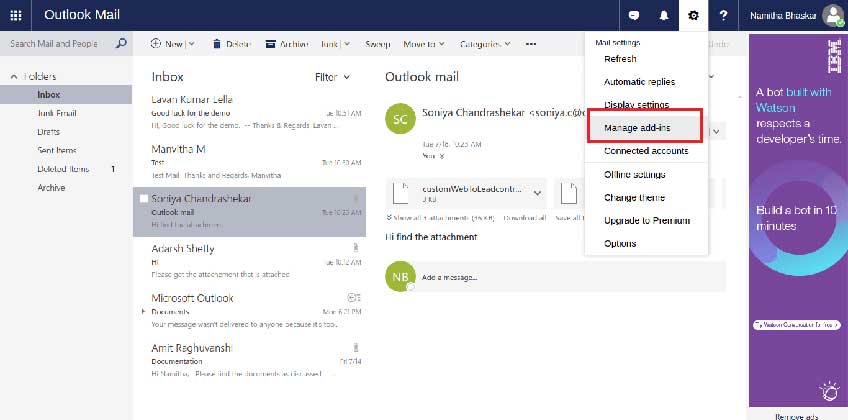Open the Categories dropdown
This screenshot has height=420, width=848.
coord(485,44)
